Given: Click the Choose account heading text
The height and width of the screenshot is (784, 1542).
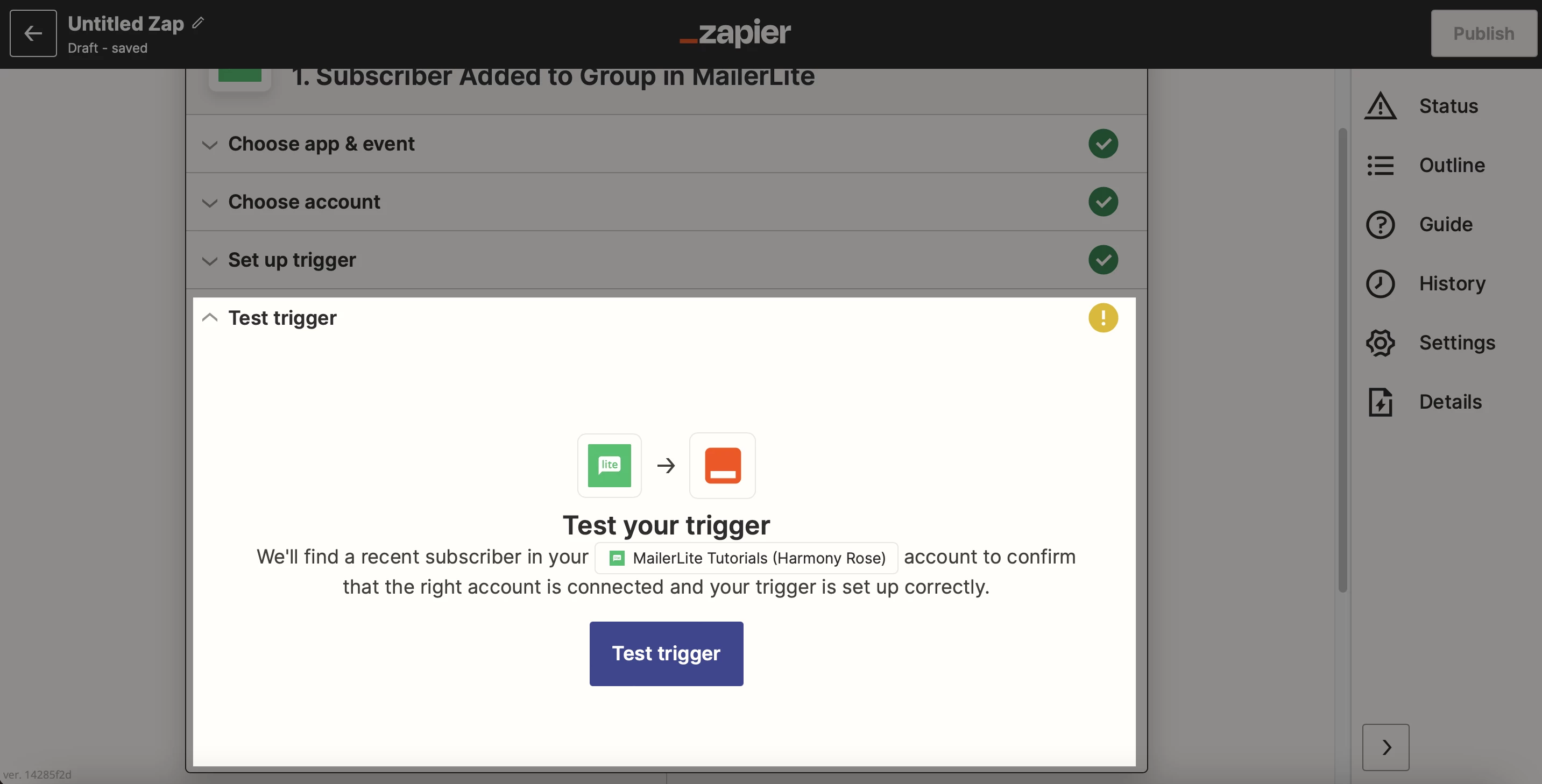Looking at the screenshot, I should [304, 202].
